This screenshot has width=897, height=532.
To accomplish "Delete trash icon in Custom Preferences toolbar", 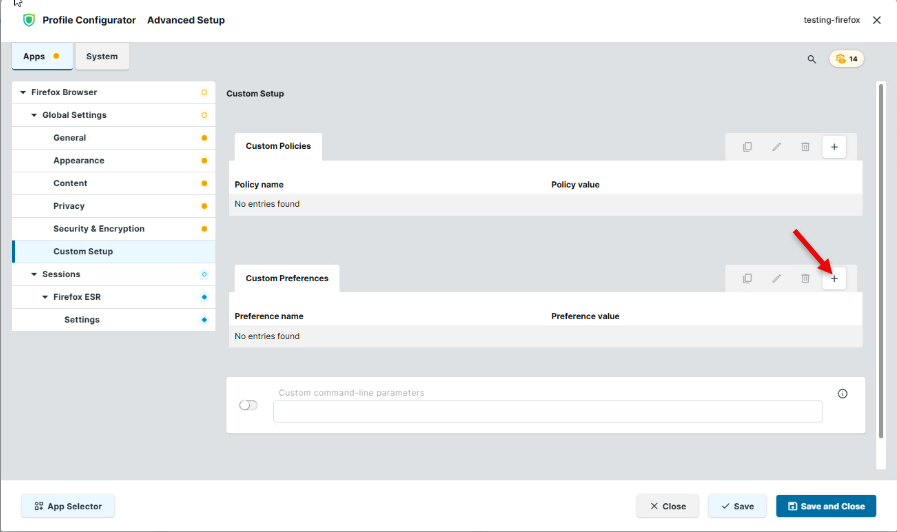I will coord(805,279).
